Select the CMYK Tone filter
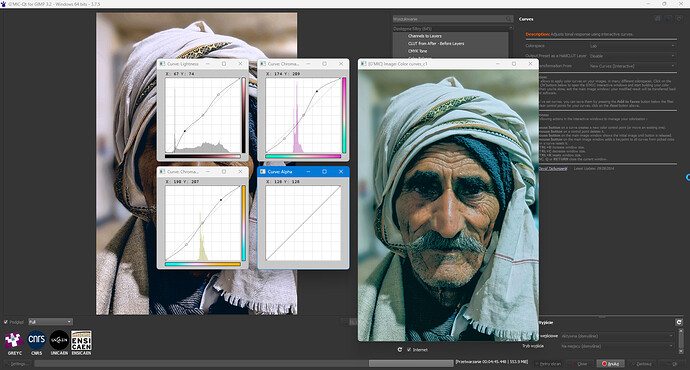690x370 pixels. pos(418,51)
